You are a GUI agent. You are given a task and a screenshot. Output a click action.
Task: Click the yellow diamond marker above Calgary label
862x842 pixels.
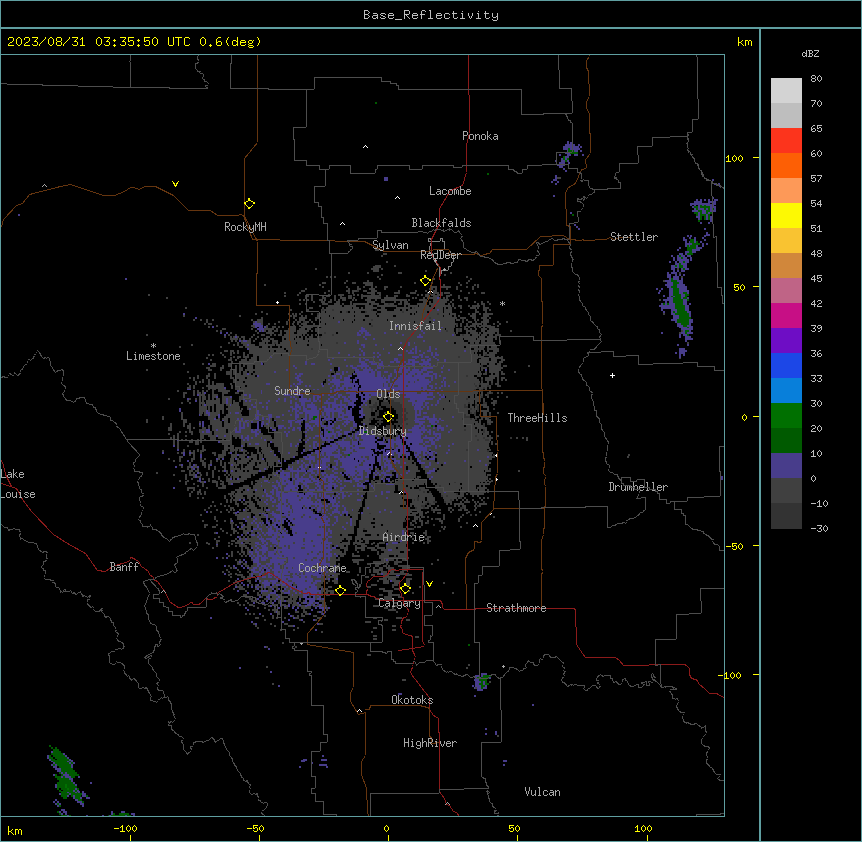(405, 589)
